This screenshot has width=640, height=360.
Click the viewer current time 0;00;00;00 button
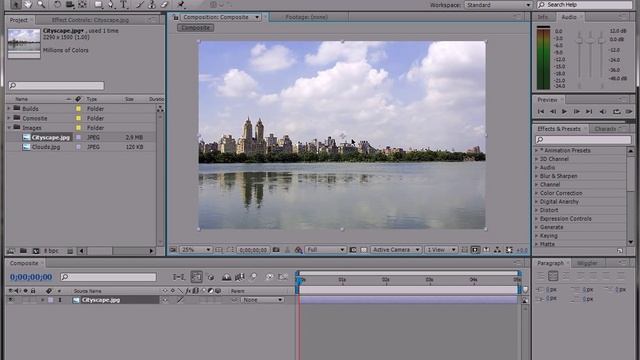[253, 249]
